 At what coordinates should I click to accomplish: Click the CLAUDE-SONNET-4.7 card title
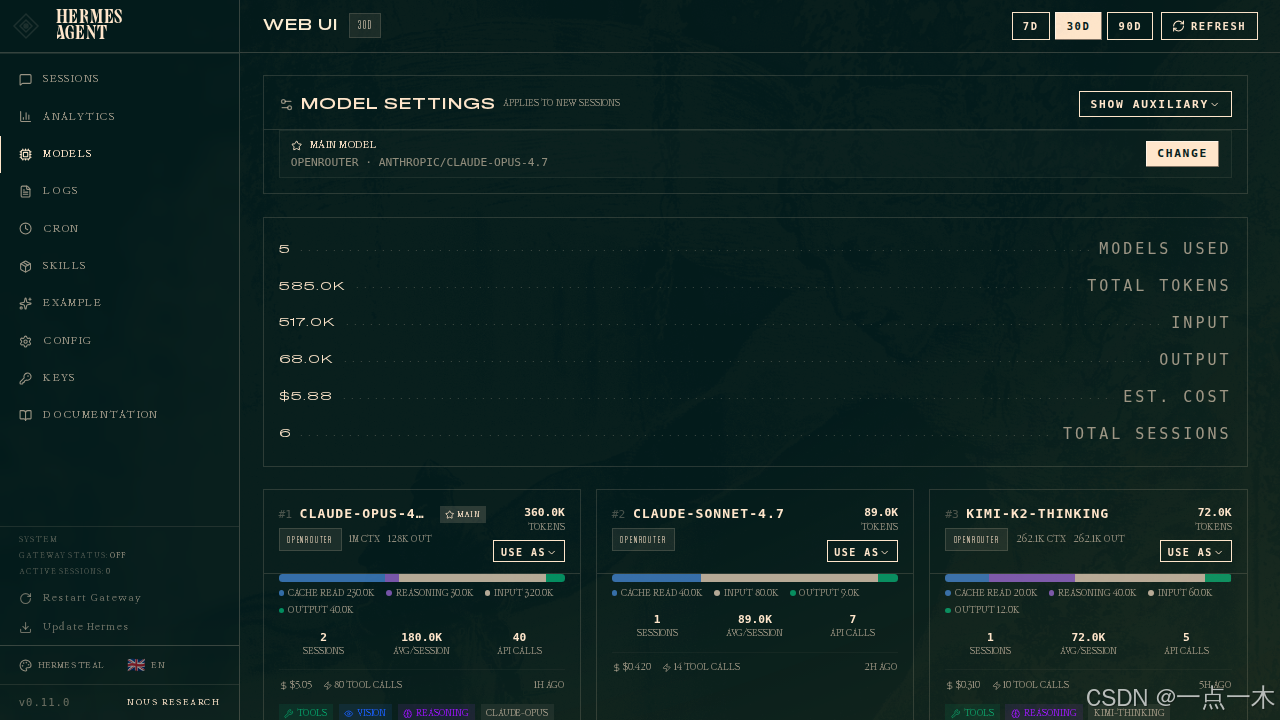[709, 514]
